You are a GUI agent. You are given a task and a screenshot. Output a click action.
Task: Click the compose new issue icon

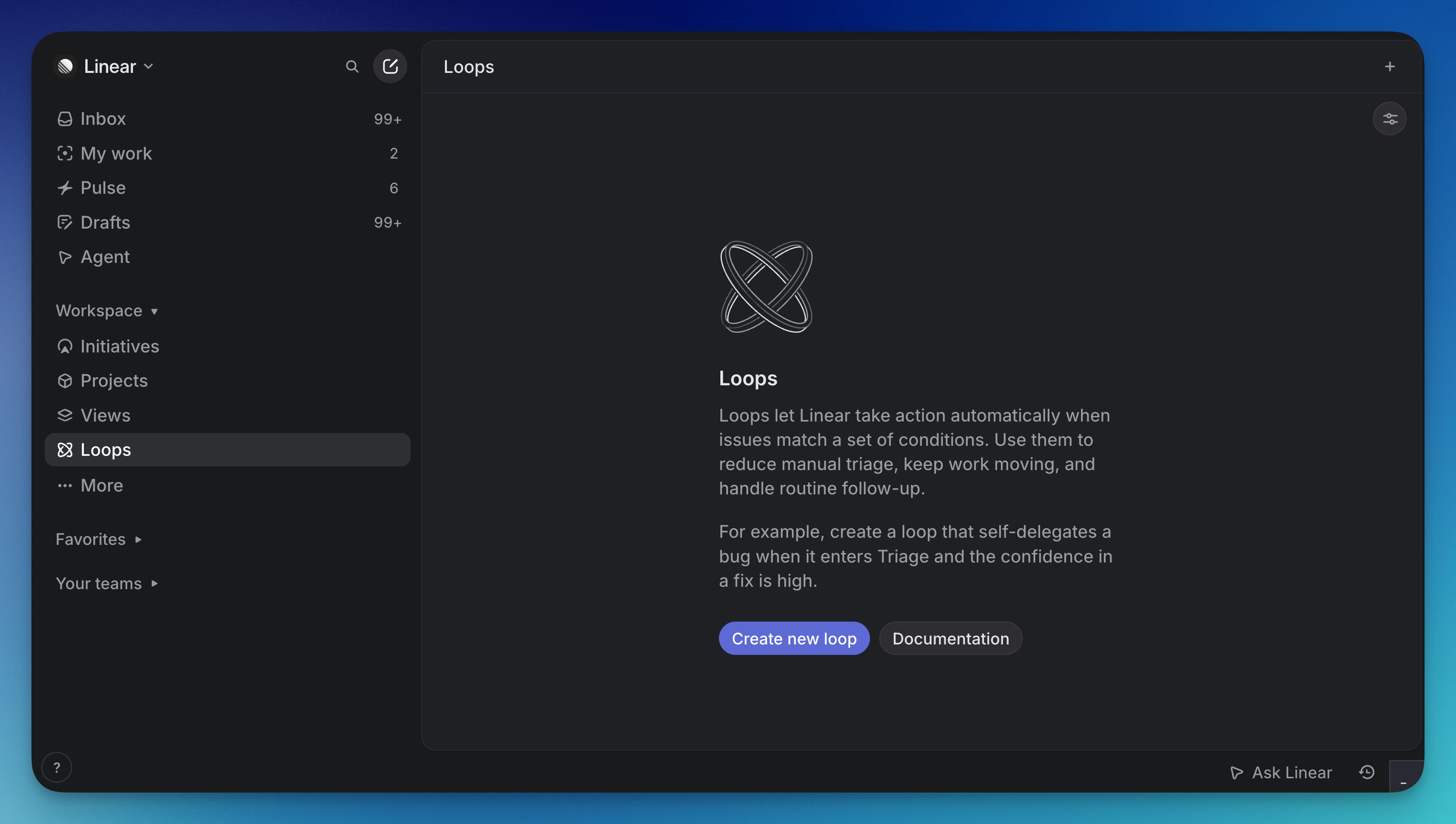click(390, 67)
